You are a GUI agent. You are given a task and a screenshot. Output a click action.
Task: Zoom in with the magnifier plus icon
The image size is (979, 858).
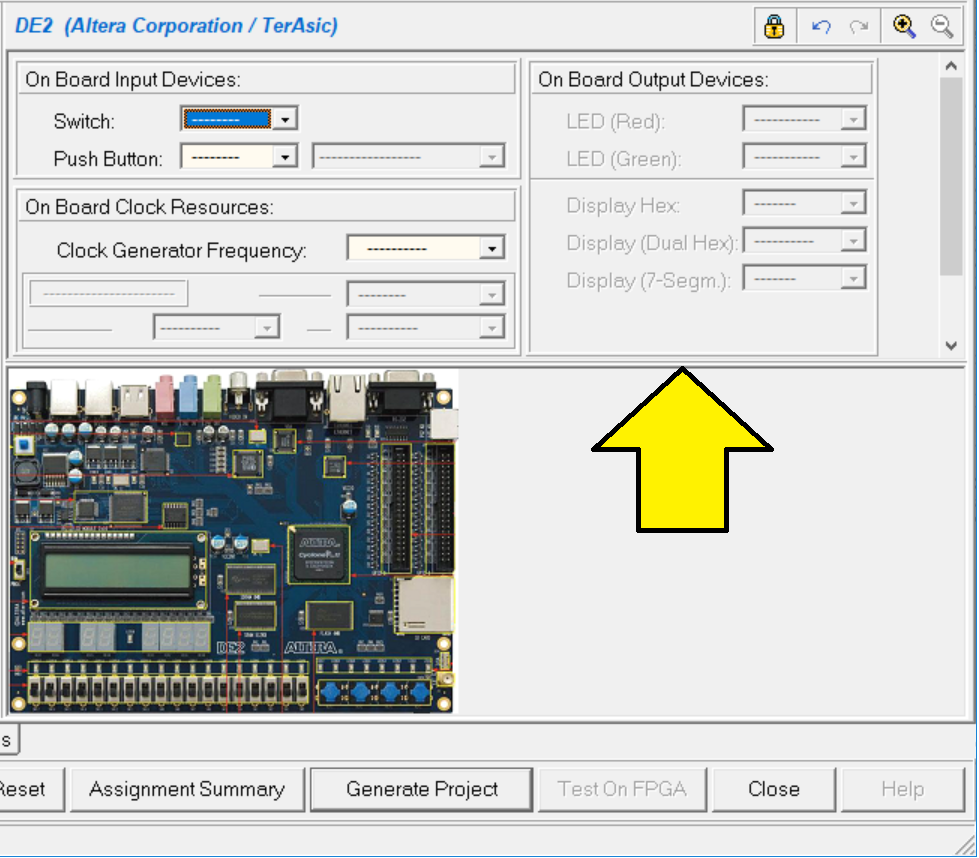coord(903,27)
